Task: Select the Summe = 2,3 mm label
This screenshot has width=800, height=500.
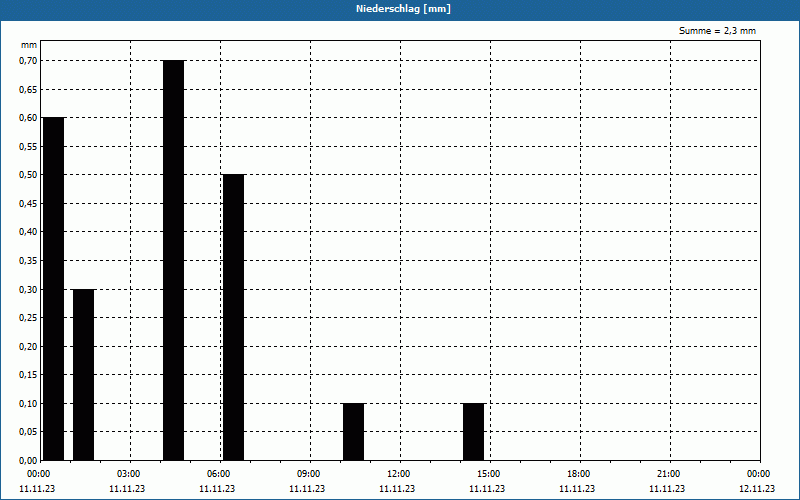Action: coord(717,31)
